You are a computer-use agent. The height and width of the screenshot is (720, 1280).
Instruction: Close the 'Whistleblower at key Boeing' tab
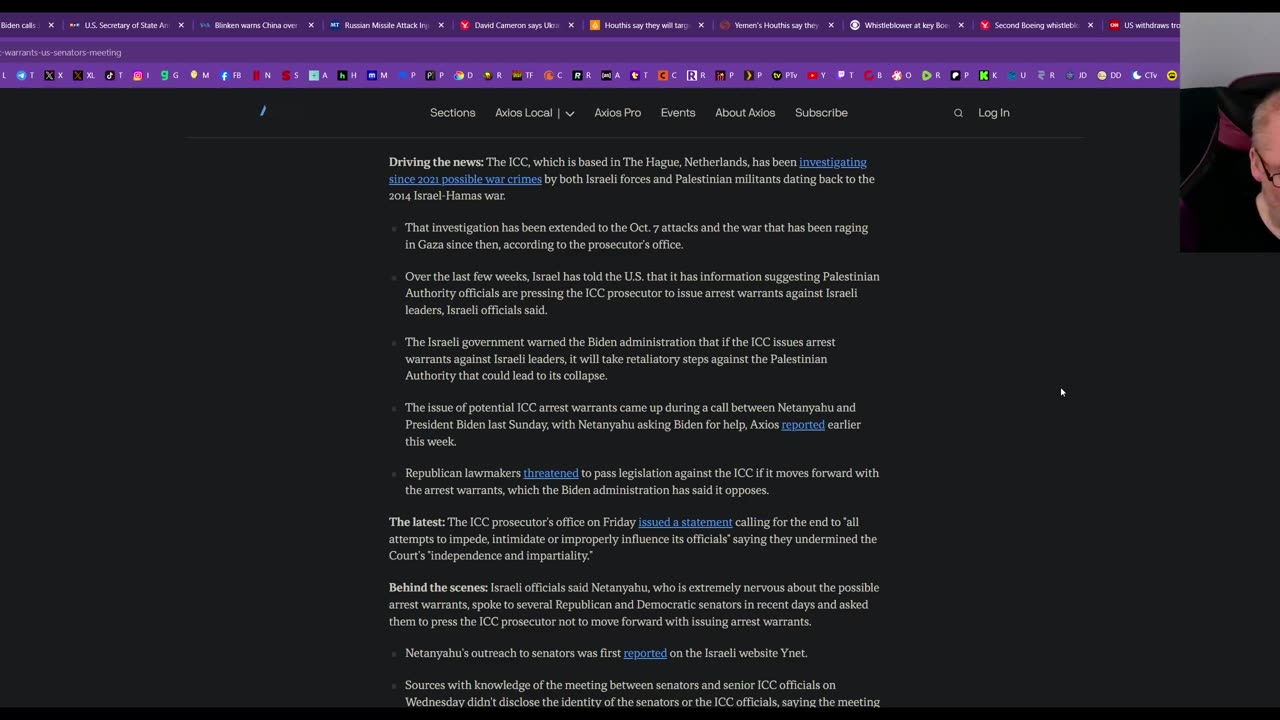961,25
